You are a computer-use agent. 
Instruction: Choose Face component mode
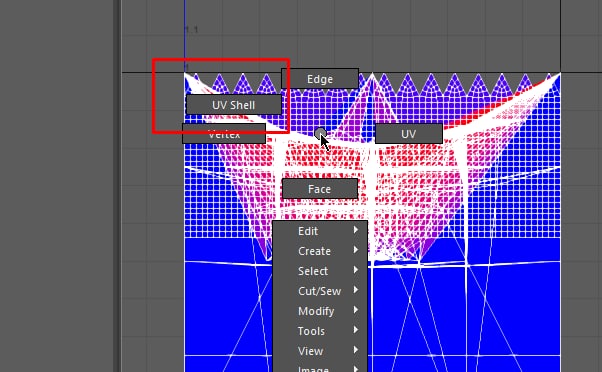[319, 189]
